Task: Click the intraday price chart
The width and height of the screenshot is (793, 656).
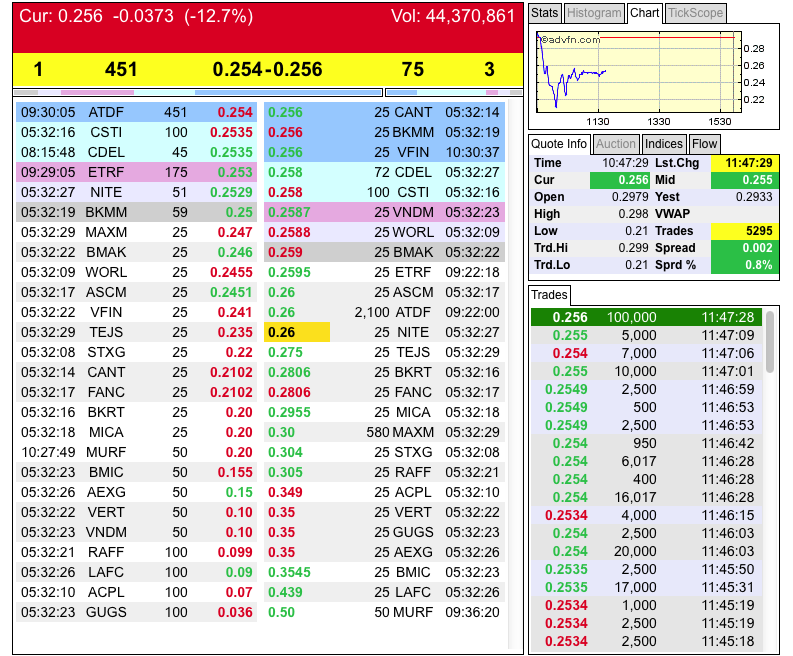Action: click(639, 71)
